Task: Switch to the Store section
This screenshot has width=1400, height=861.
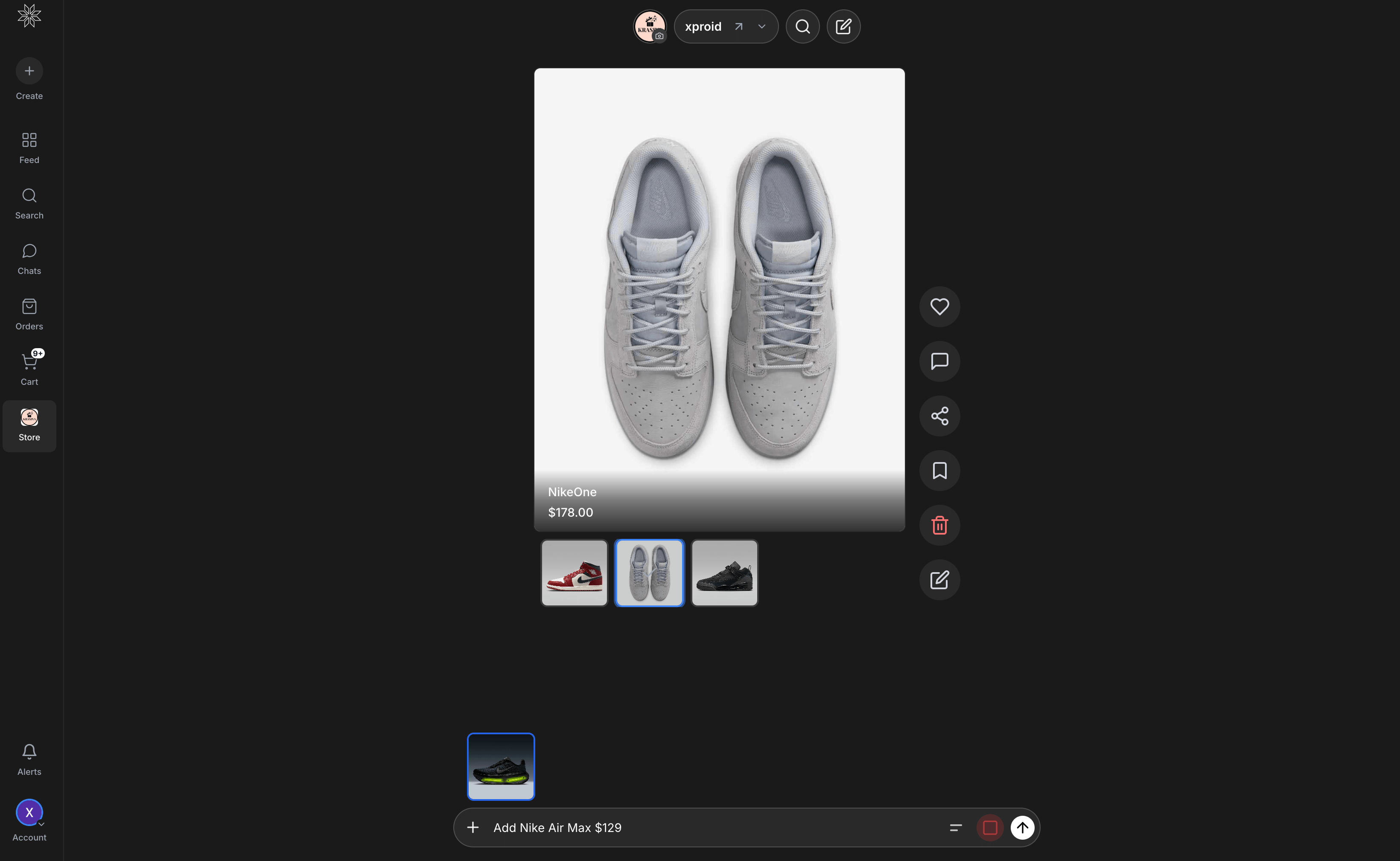Action: click(29, 425)
